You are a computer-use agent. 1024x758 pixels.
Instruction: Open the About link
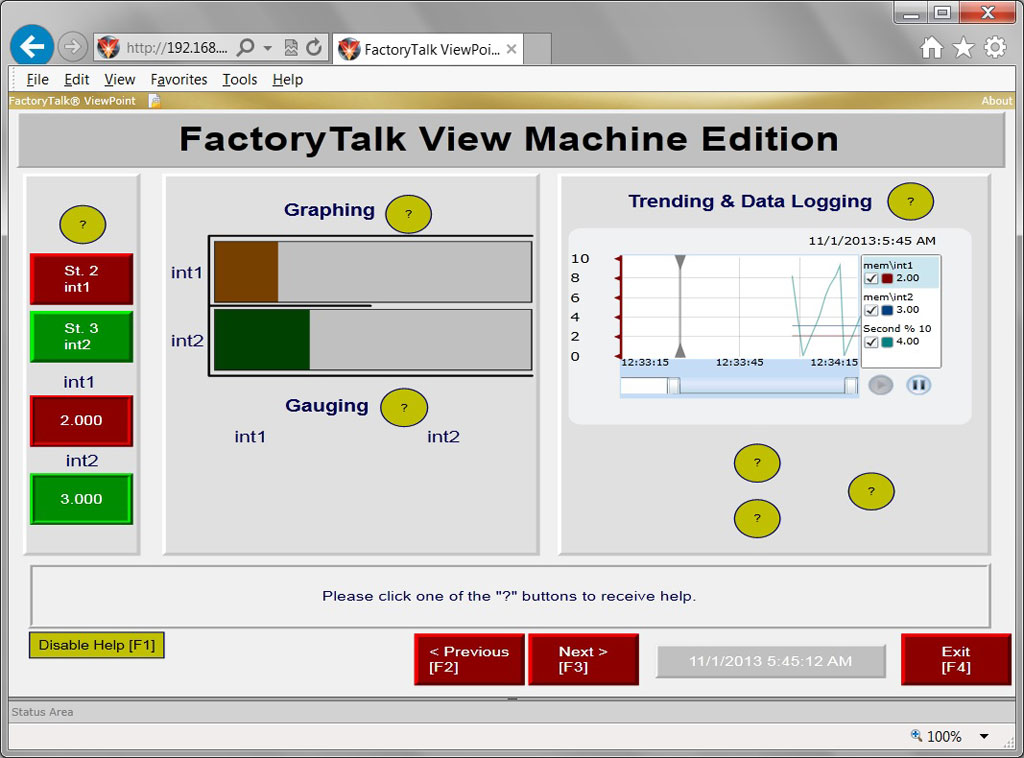tap(996, 101)
